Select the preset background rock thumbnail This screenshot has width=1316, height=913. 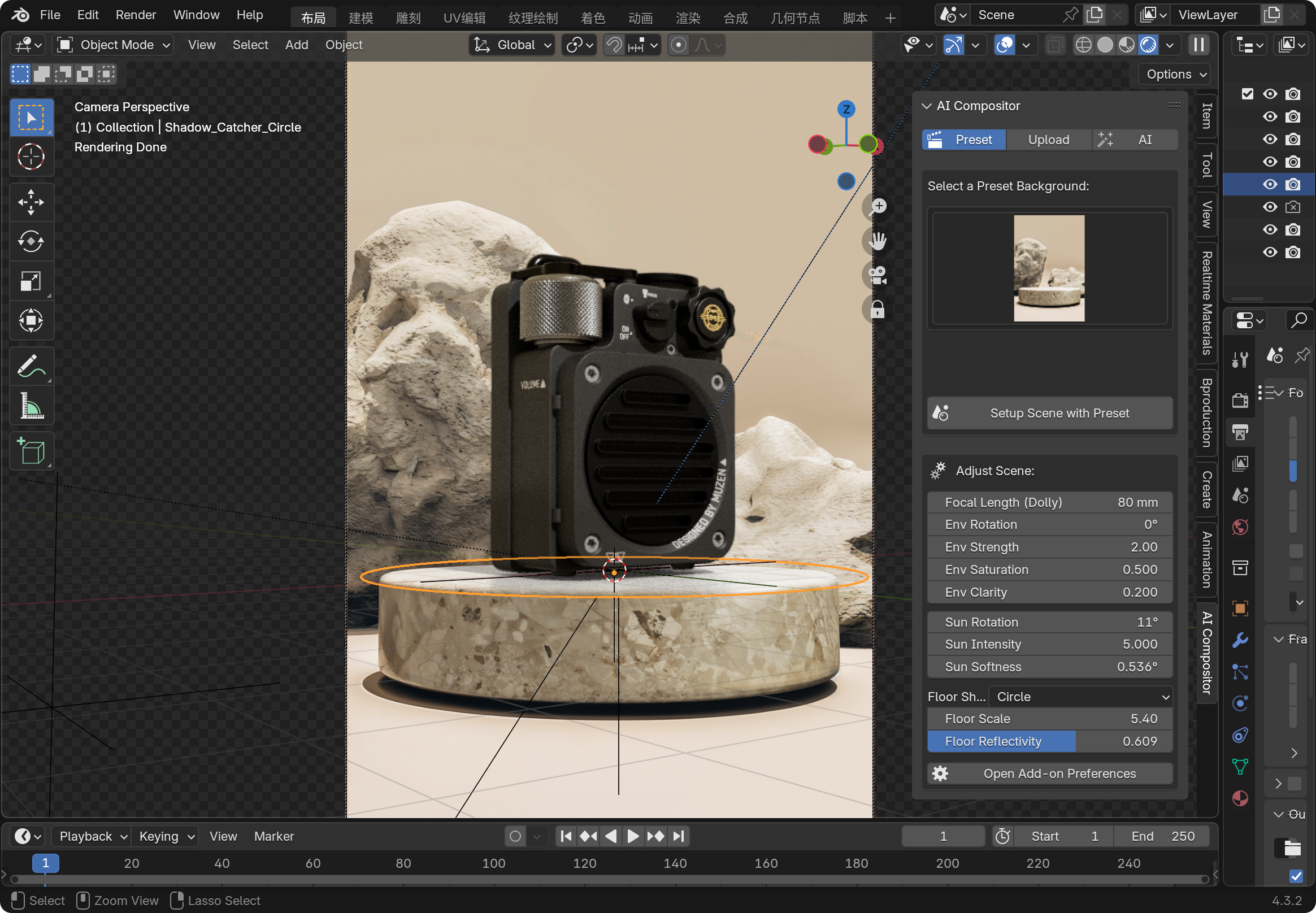(1049, 268)
